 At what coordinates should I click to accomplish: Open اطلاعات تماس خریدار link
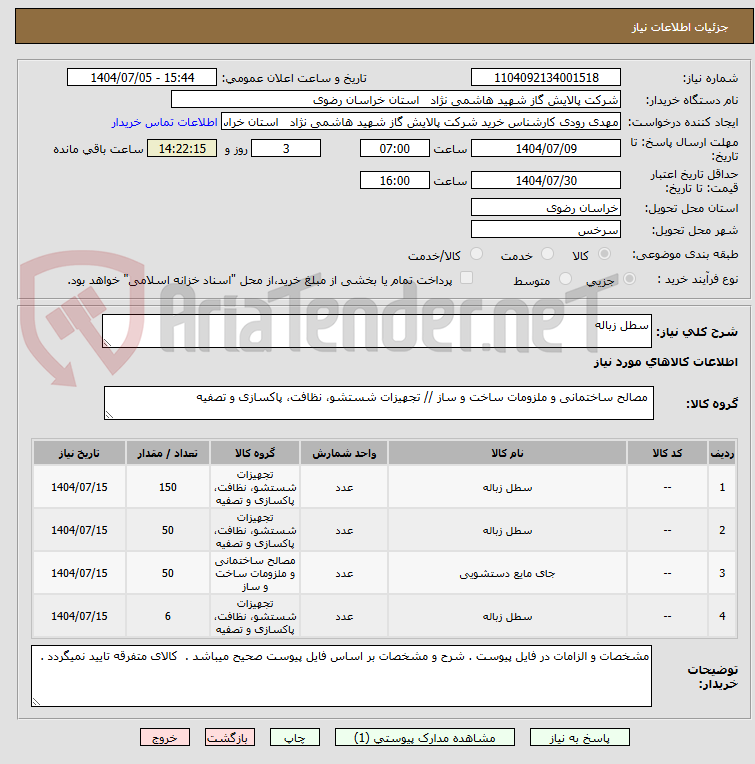point(164,122)
